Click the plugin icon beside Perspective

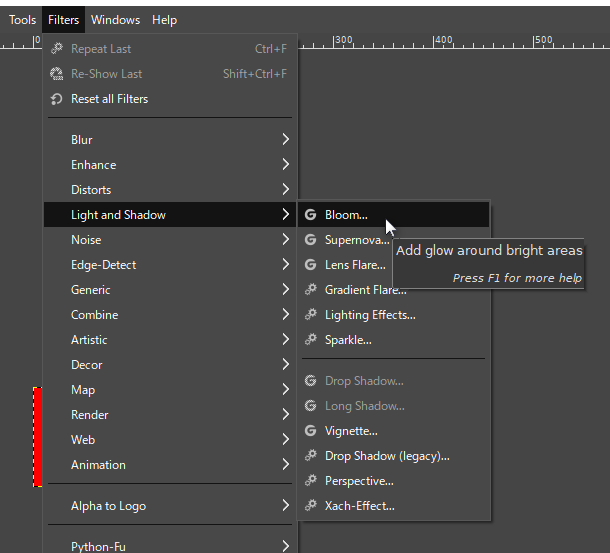[311, 481]
